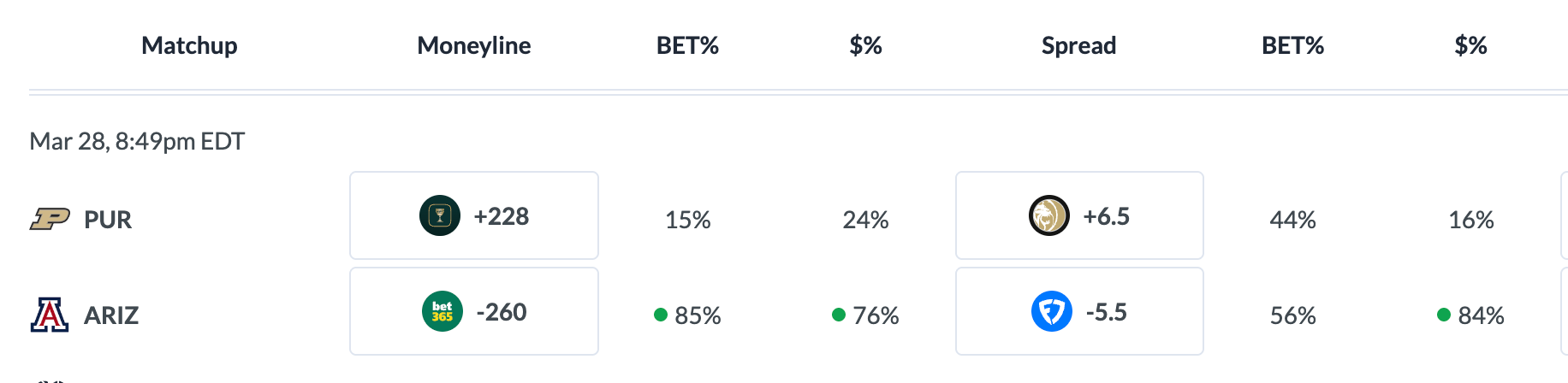Screen dimensions: 1568x383
Task: Click the green dot beside 85%
Action: pyautogui.click(x=661, y=315)
